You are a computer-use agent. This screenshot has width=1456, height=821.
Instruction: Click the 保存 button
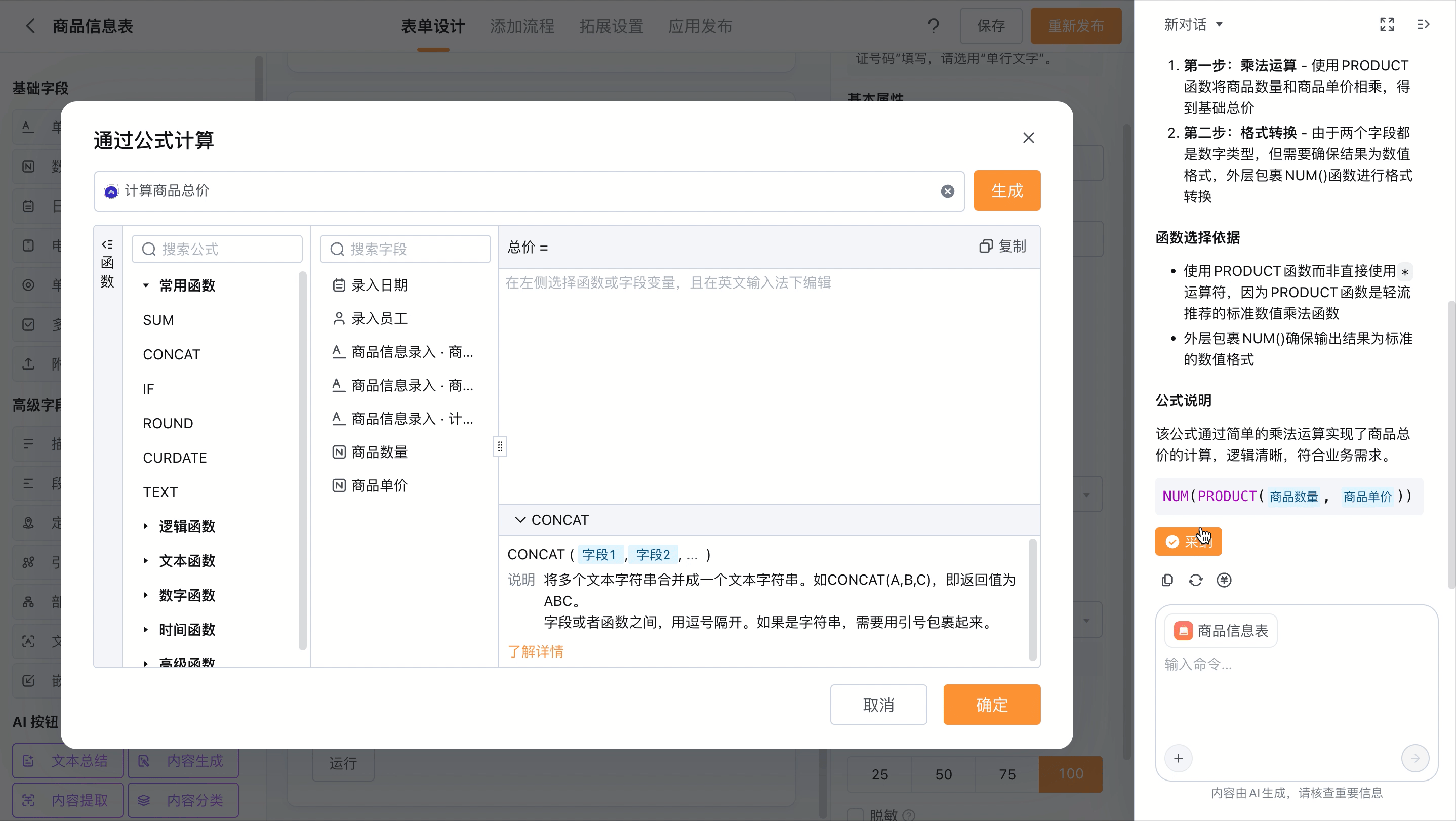(991, 26)
